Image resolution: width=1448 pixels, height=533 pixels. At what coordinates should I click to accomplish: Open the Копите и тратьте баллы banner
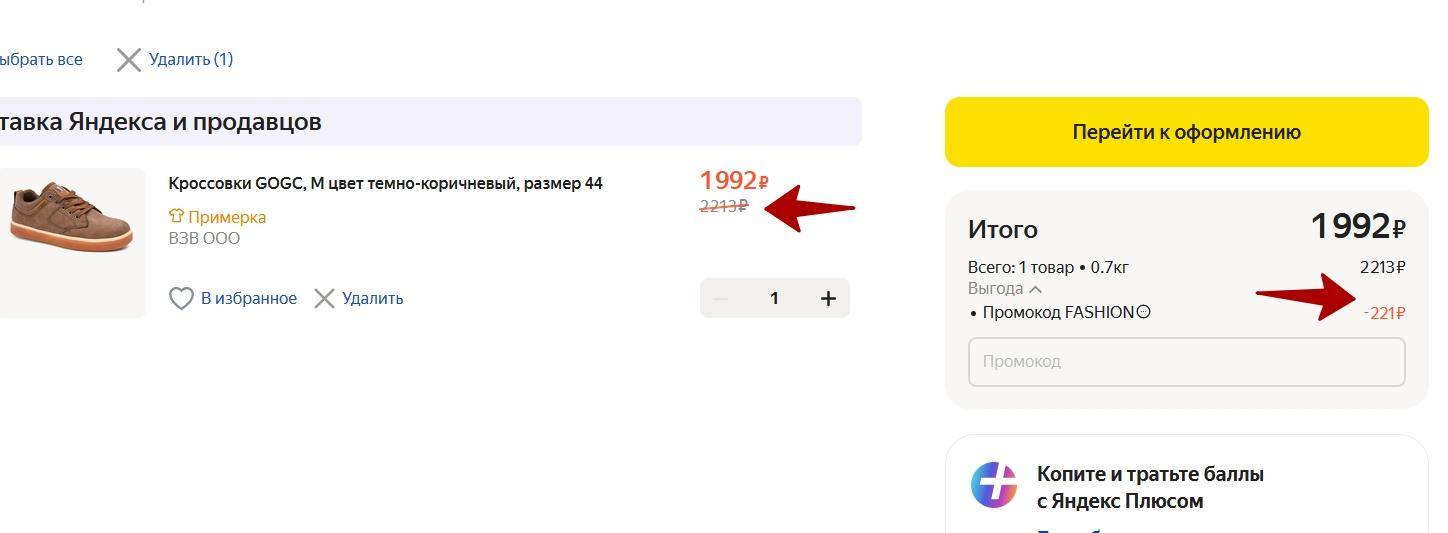pyautogui.click(x=1150, y=487)
